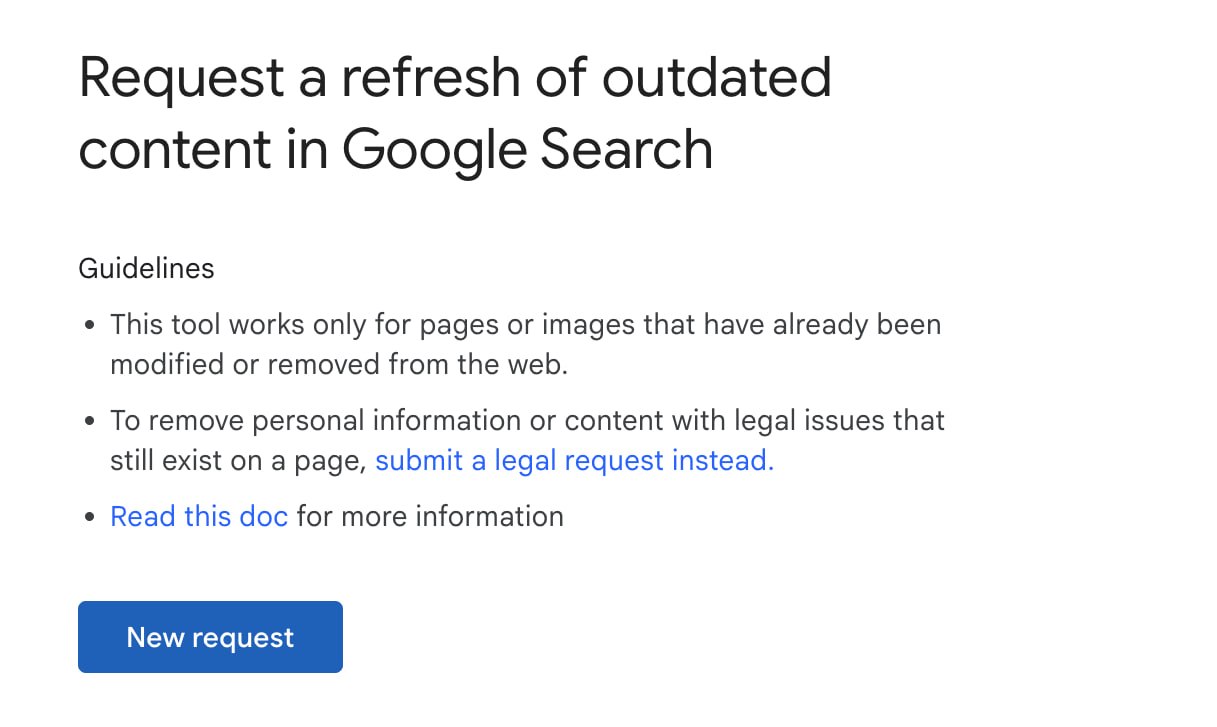
Task: Click the page title heading text
Action: click(455, 112)
